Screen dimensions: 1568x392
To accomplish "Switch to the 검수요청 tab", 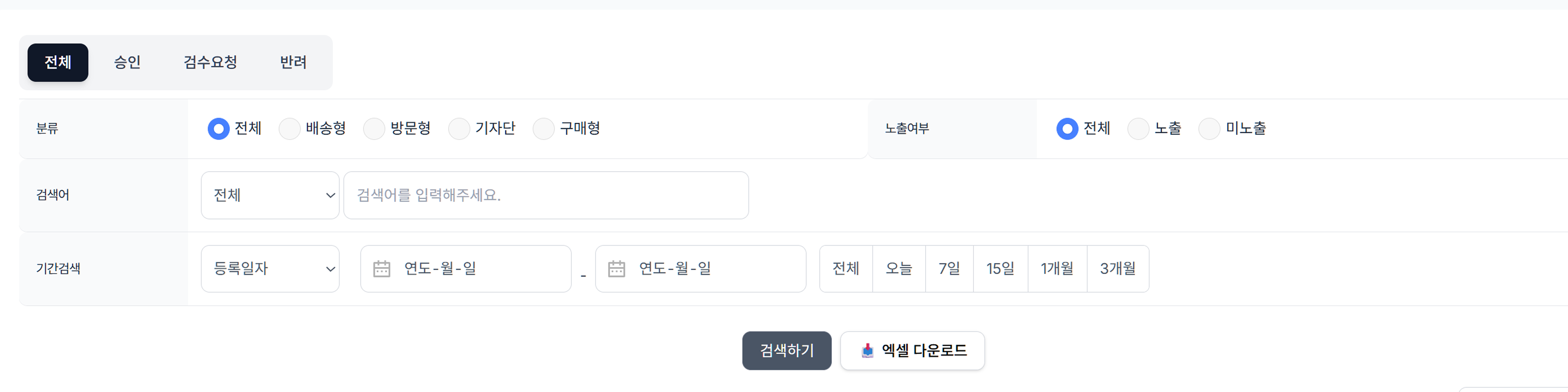I will (x=210, y=62).
